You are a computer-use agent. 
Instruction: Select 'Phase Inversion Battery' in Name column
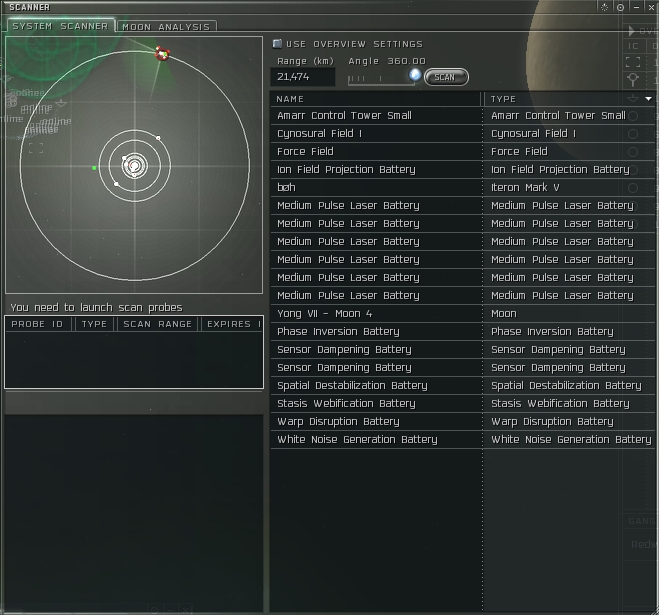[x=338, y=332]
